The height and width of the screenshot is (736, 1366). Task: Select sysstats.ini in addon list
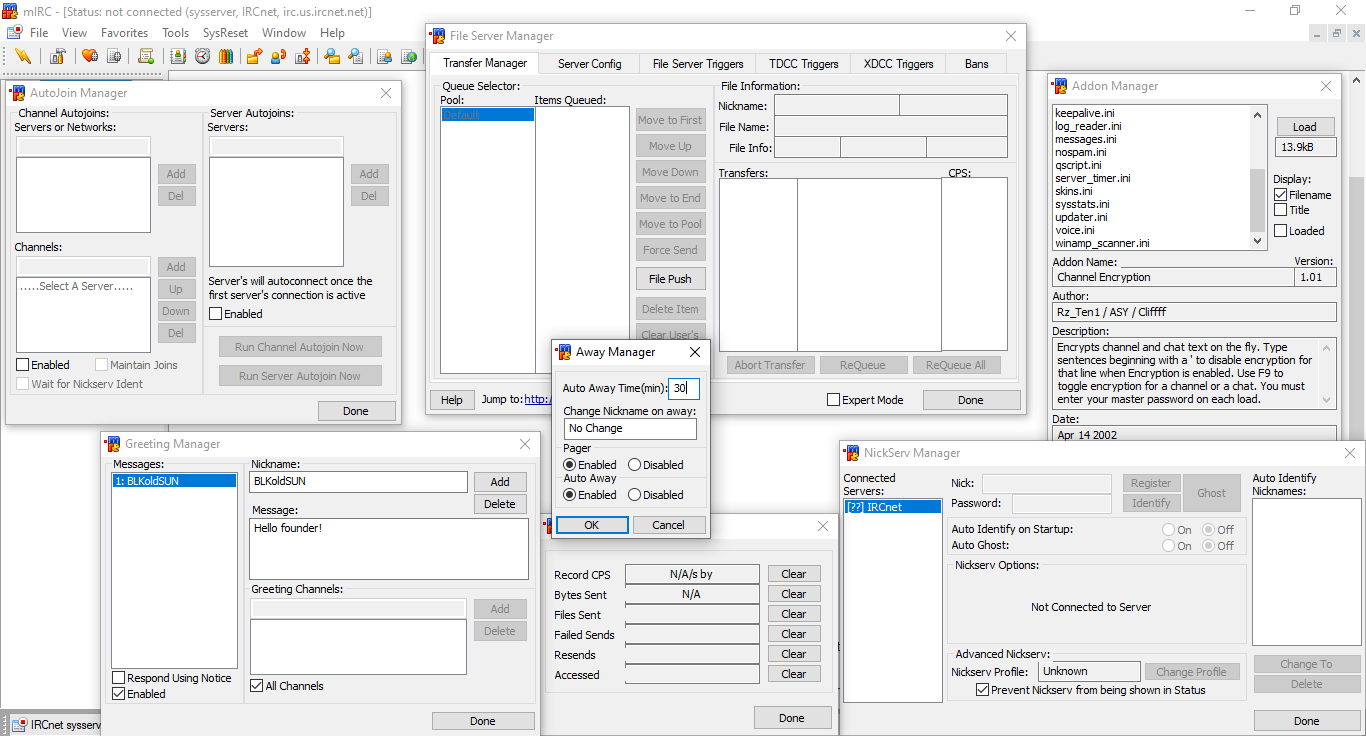click(1082, 204)
